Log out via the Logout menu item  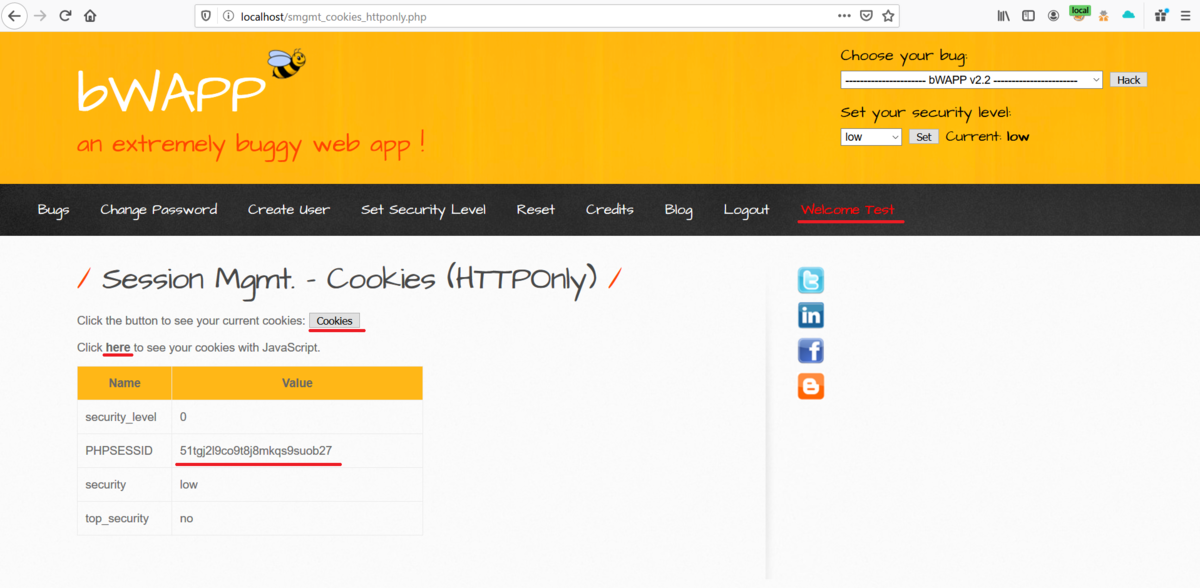coord(746,210)
